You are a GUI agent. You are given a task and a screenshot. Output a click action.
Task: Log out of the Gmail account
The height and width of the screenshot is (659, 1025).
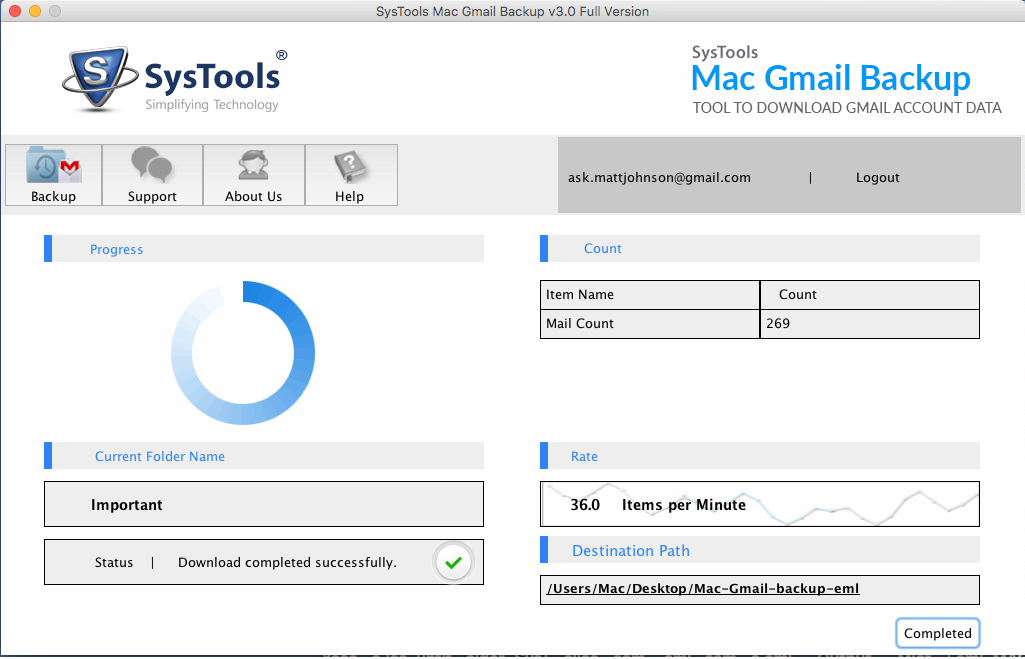click(x=877, y=178)
